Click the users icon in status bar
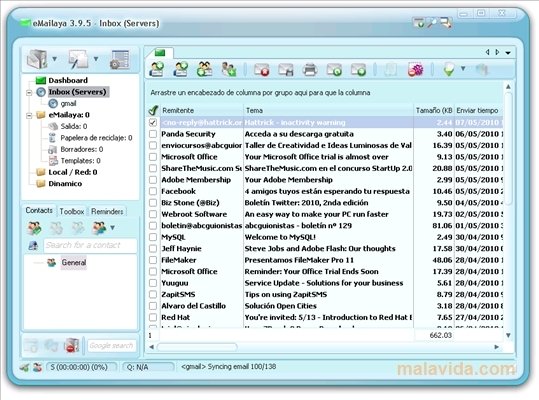Screen dimensions: 539x400 tap(37, 367)
